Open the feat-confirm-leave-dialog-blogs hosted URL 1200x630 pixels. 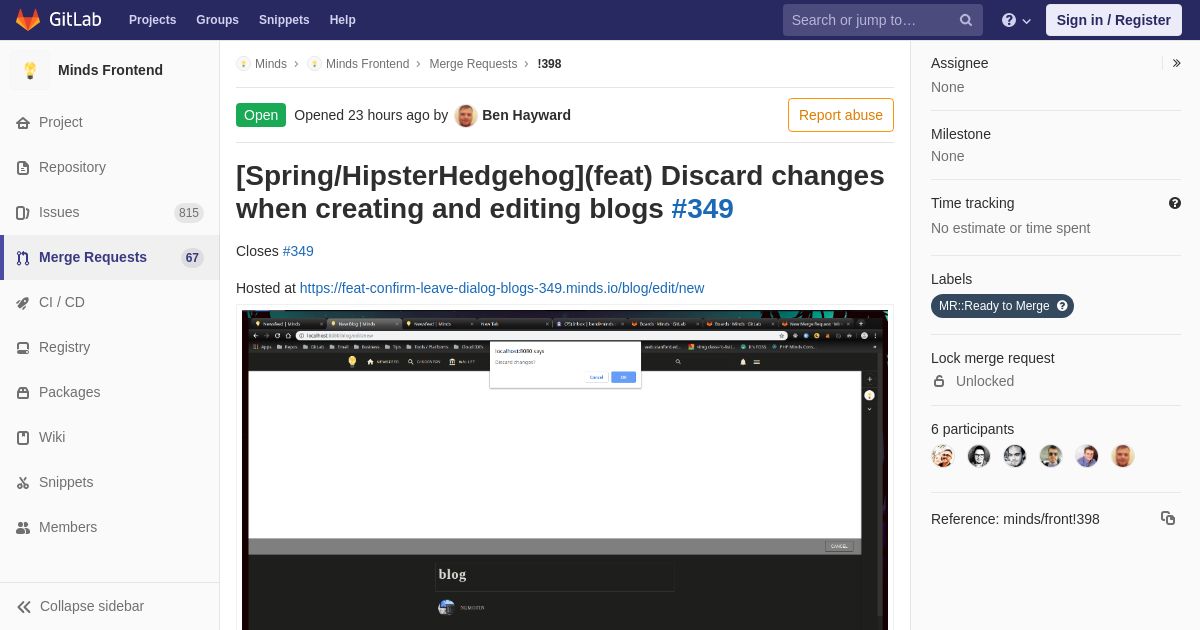point(502,288)
